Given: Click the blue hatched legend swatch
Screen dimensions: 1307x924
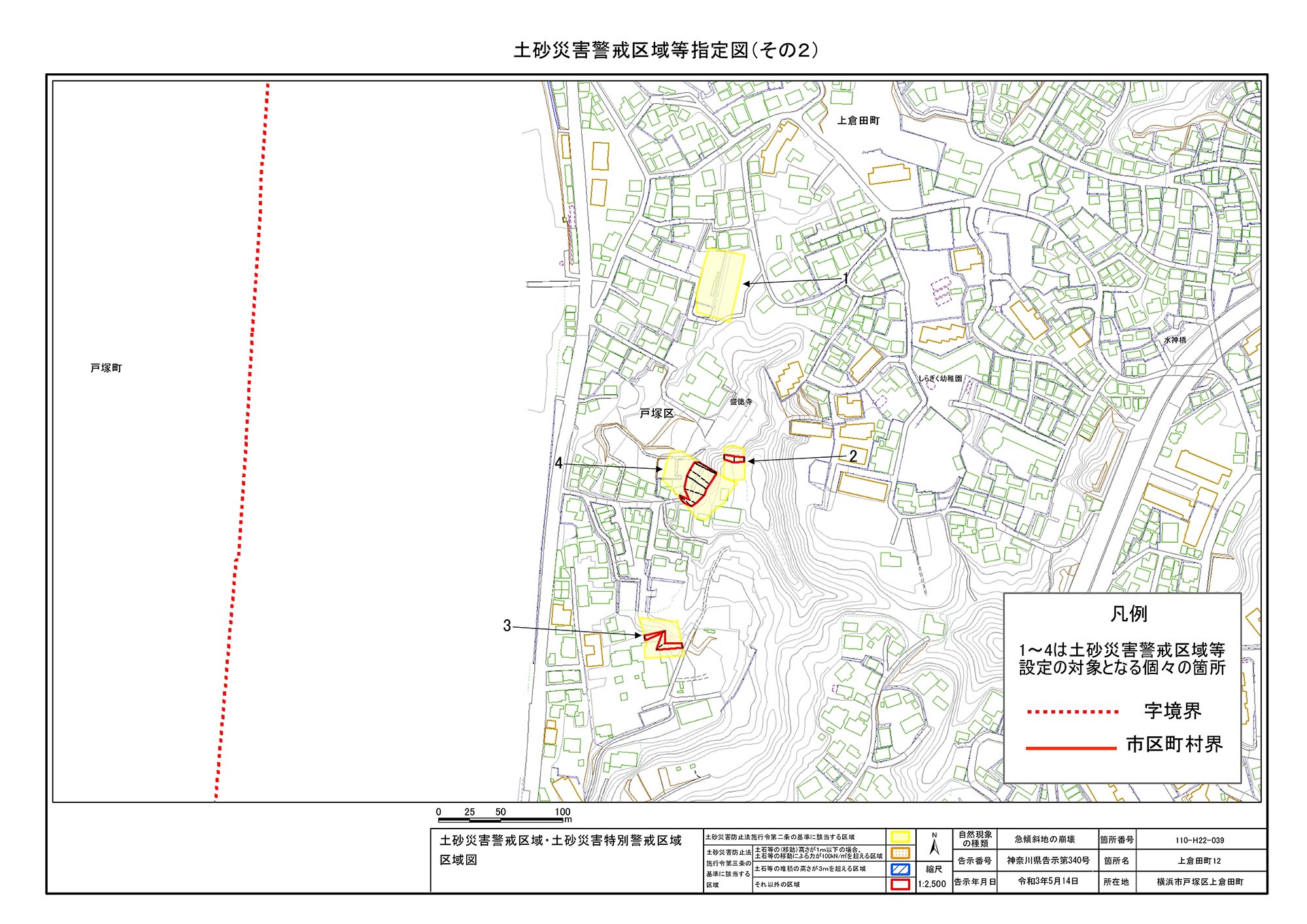Looking at the screenshot, I should [x=900, y=869].
